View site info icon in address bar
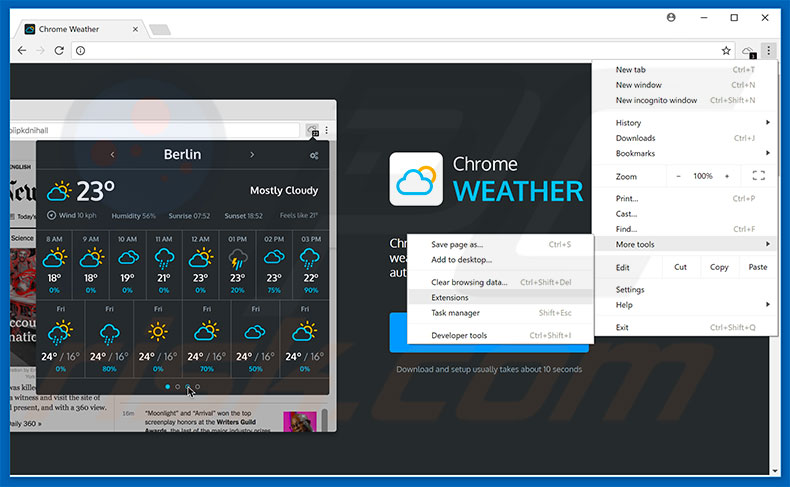Image resolution: width=790 pixels, height=487 pixels. (x=81, y=50)
